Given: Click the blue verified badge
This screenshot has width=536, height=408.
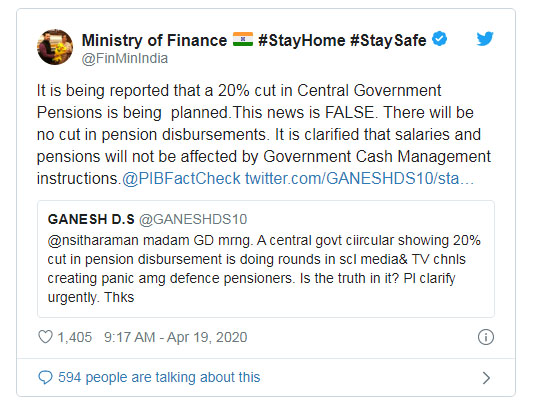Looking at the screenshot, I should click(440, 39).
